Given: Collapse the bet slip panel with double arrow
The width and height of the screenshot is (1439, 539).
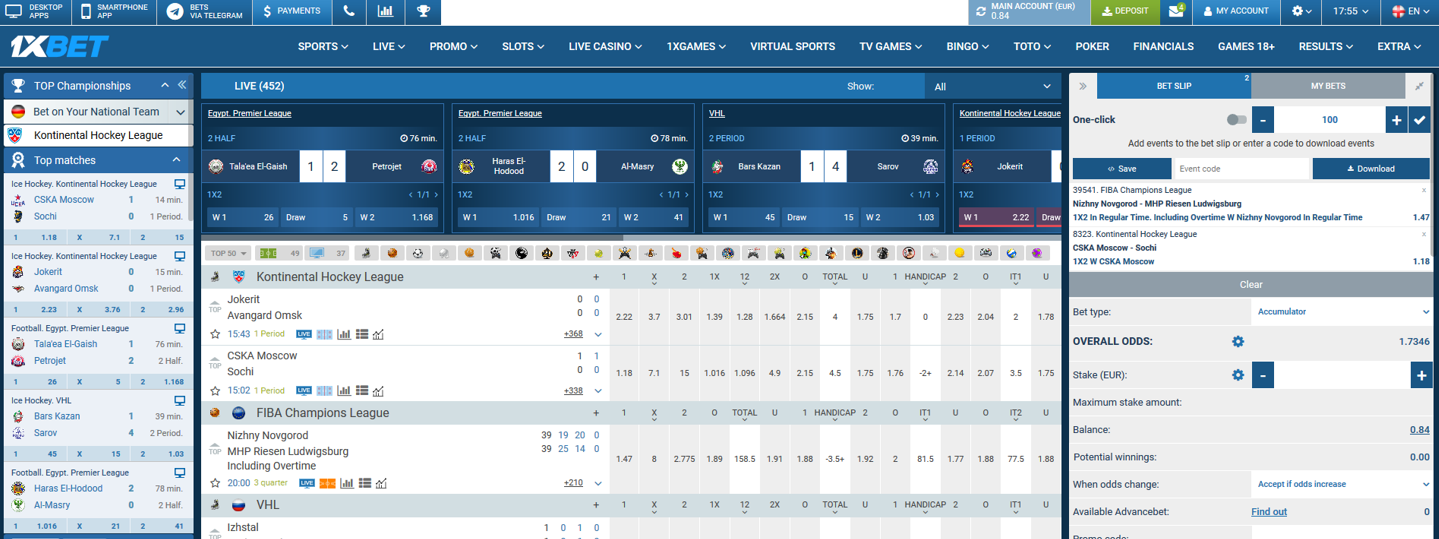Looking at the screenshot, I should [1083, 86].
